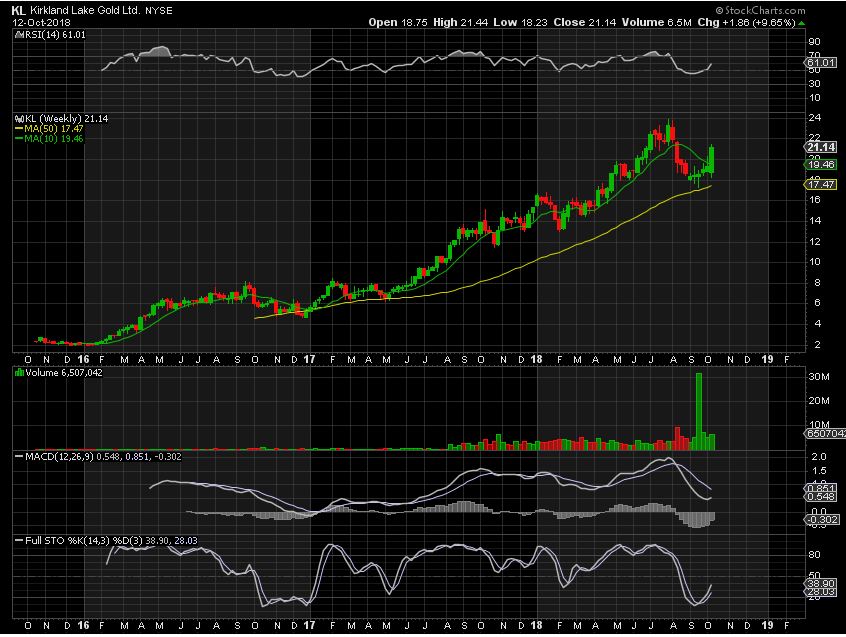Click the Volume 6.5M header value
846x637 pixels.
tap(656, 23)
